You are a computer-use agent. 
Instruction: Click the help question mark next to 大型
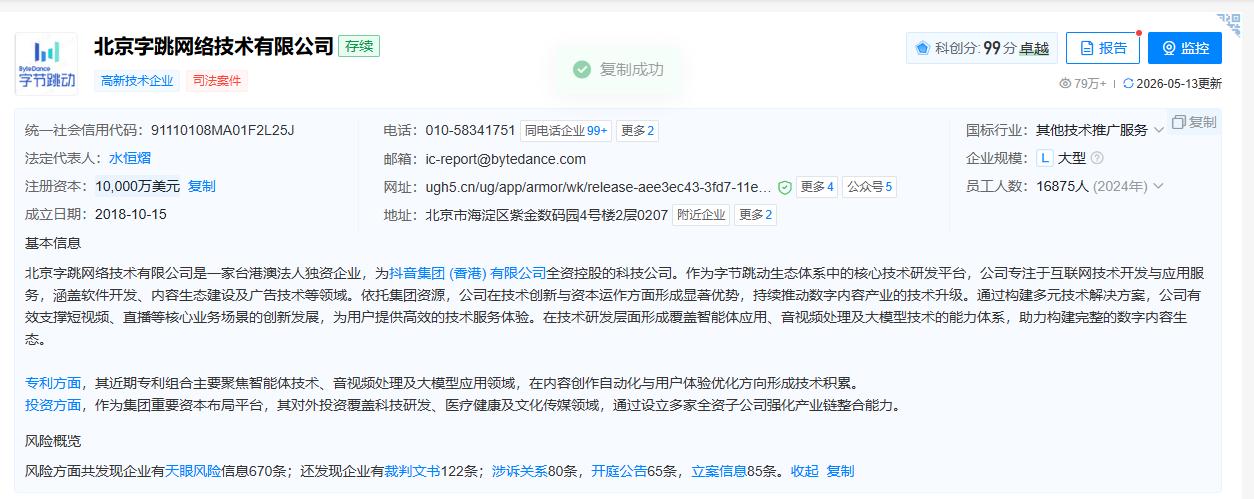(x=1097, y=158)
